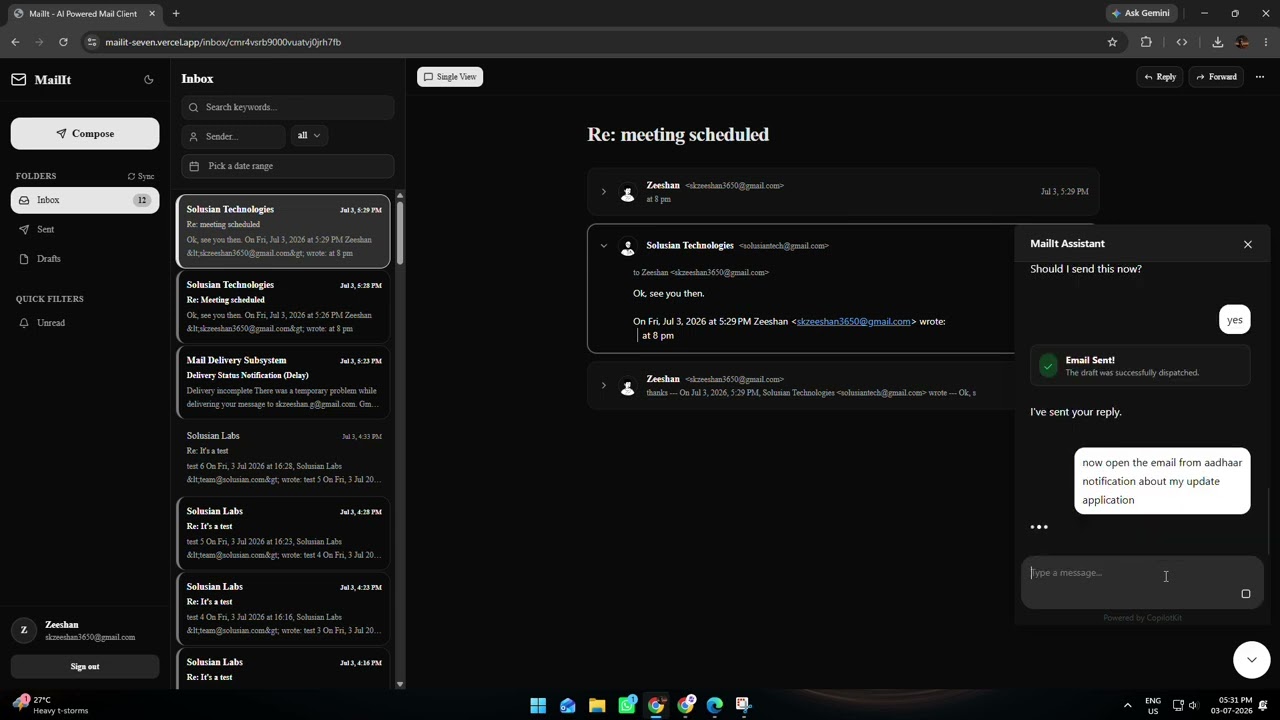Click the MailIt envelope logo icon
1280x720 pixels.
click(x=19, y=80)
